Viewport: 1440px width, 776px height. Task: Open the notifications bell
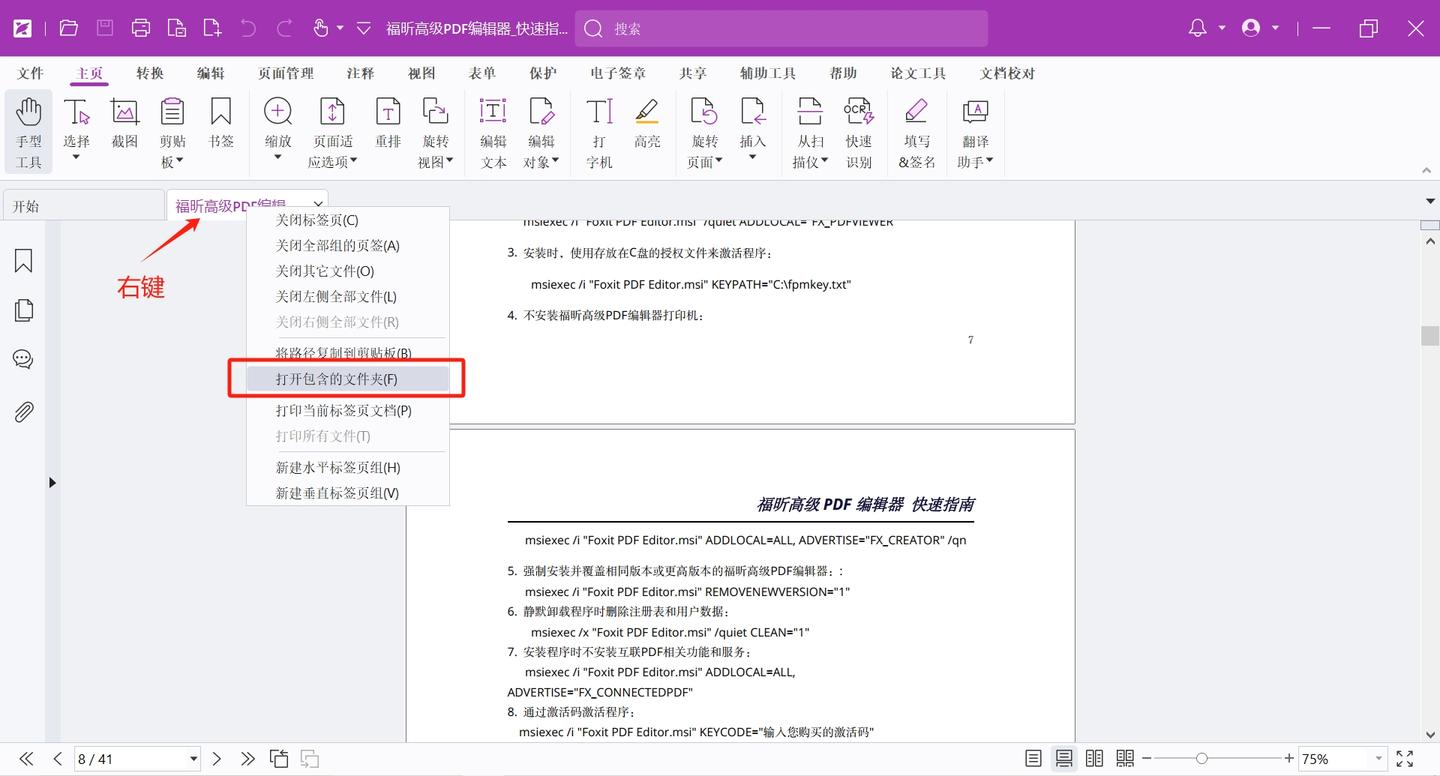[1197, 28]
